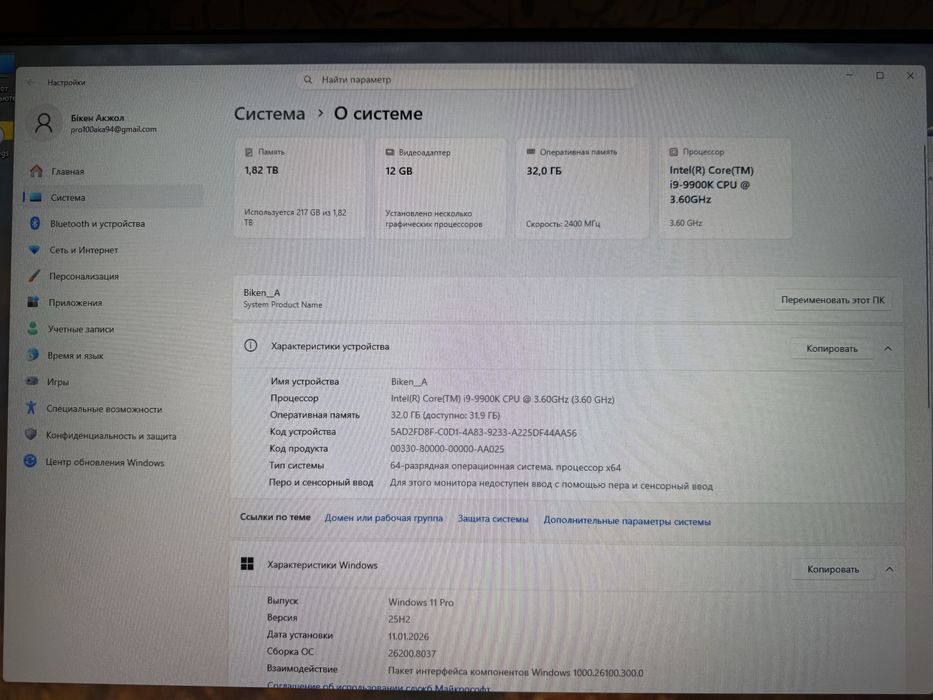Click the pro100aka94@gmail.com email text
Viewport: 933px width, 700px height.
(x=114, y=129)
